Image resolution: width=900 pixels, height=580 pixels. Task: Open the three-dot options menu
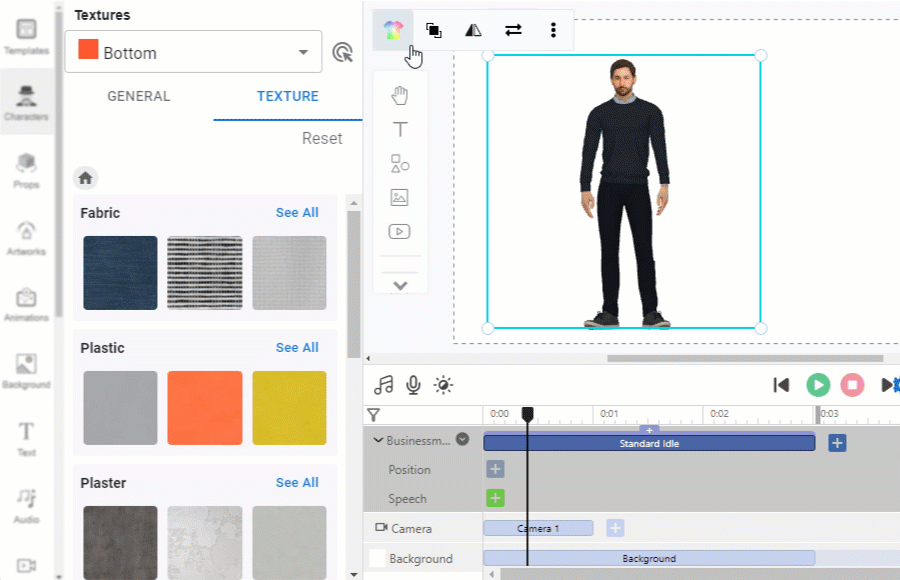point(553,30)
